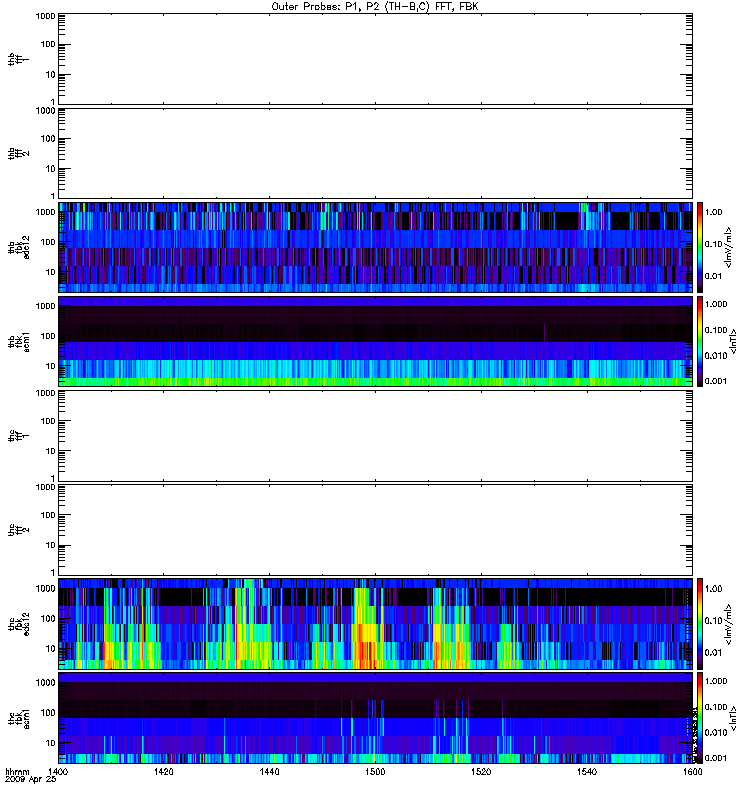750x800 pixels.
Task: Click the plot title Outer Probes P1, P2
Action: 375,7
